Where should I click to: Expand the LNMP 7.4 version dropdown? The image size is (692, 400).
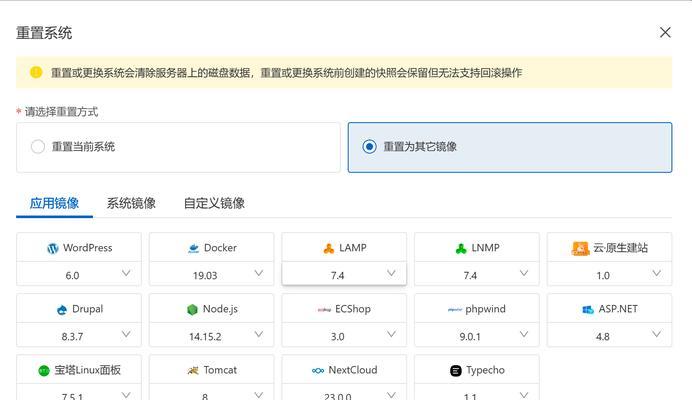pyautogui.click(x=477, y=274)
